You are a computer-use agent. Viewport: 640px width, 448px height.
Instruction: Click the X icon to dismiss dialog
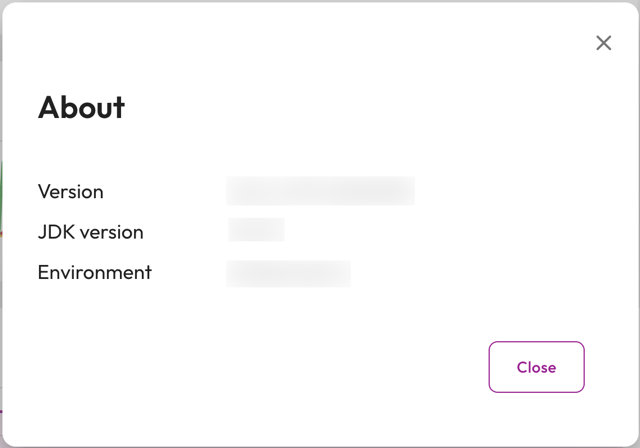(x=604, y=43)
